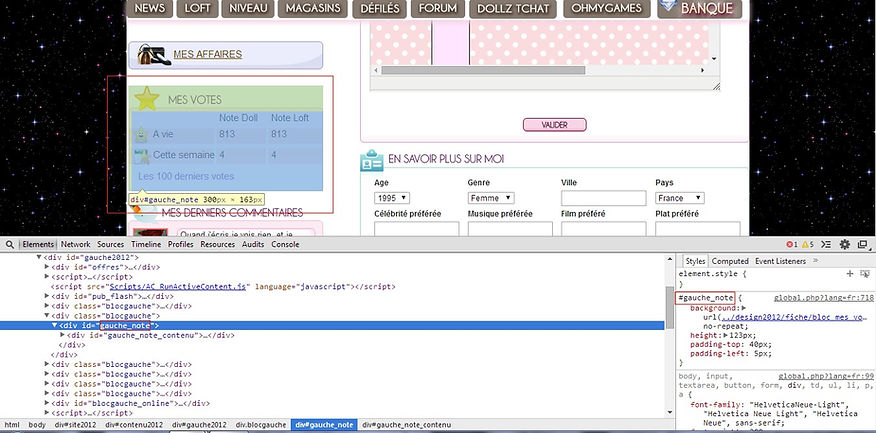
Task: Open Les 100 derniers votes link
Action: click(x=186, y=177)
